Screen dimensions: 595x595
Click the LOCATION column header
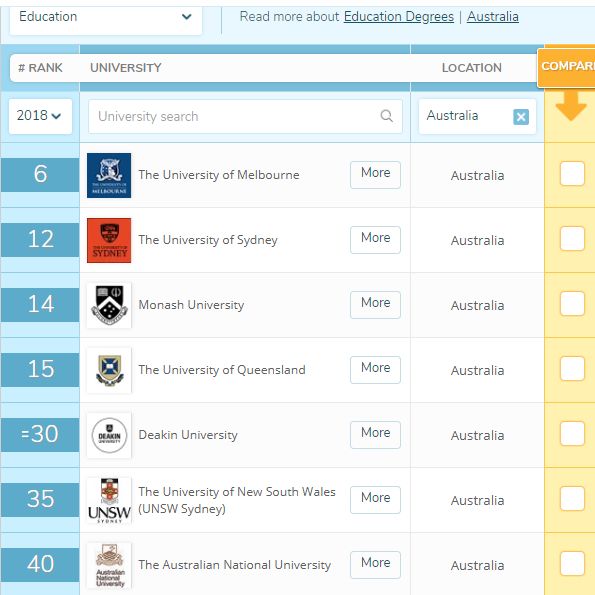[x=472, y=68]
